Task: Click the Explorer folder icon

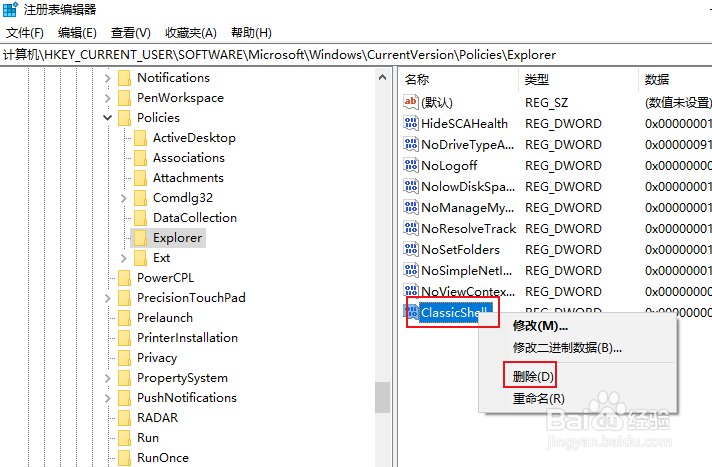Action: (x=140, y=238)
